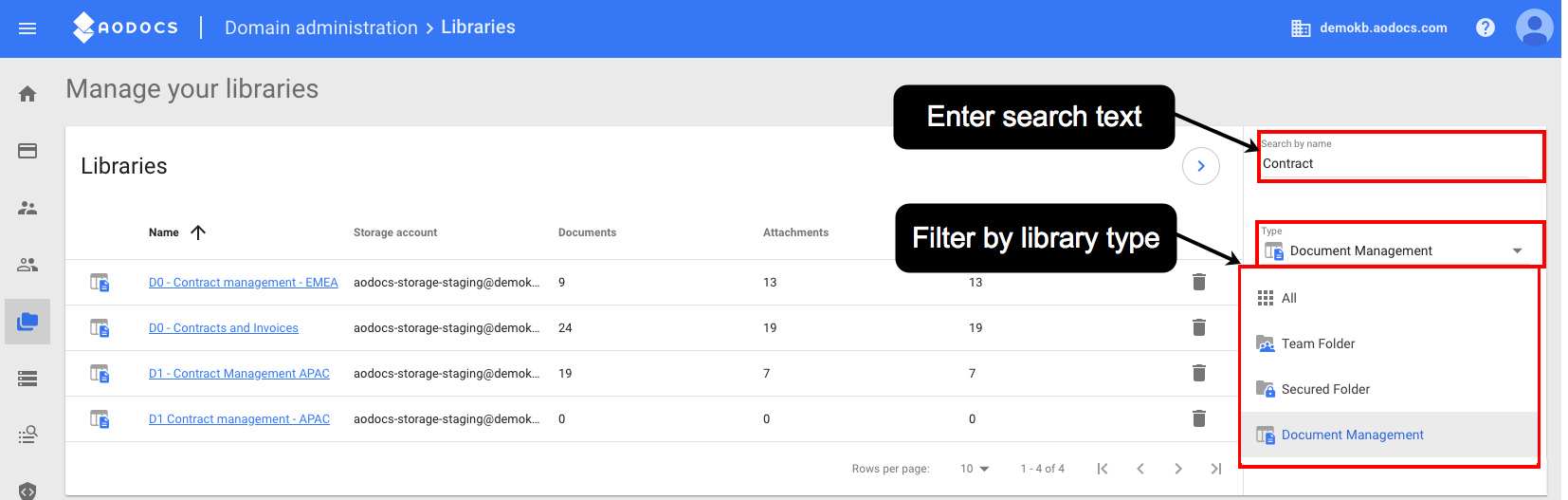Click demokb.aodocs.com domain name

click(1383, 28)
